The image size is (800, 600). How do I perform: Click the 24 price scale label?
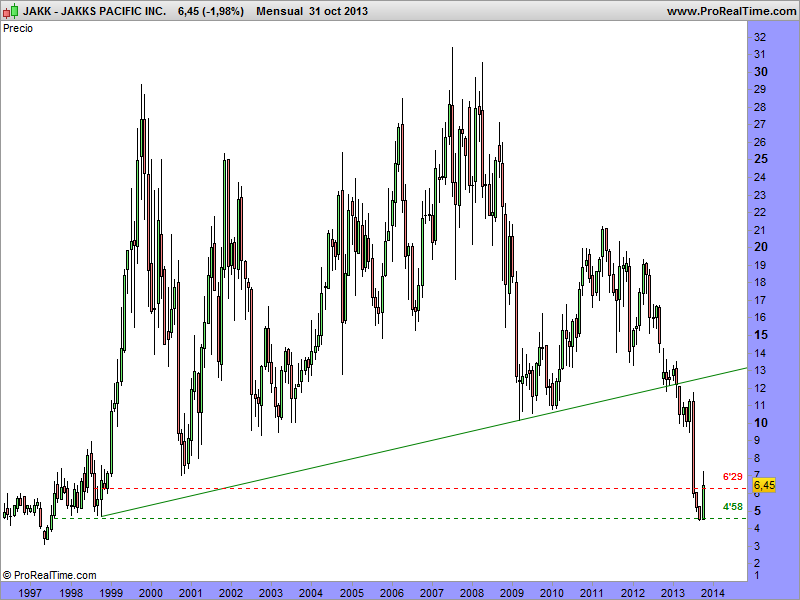(x=760, y=177)
